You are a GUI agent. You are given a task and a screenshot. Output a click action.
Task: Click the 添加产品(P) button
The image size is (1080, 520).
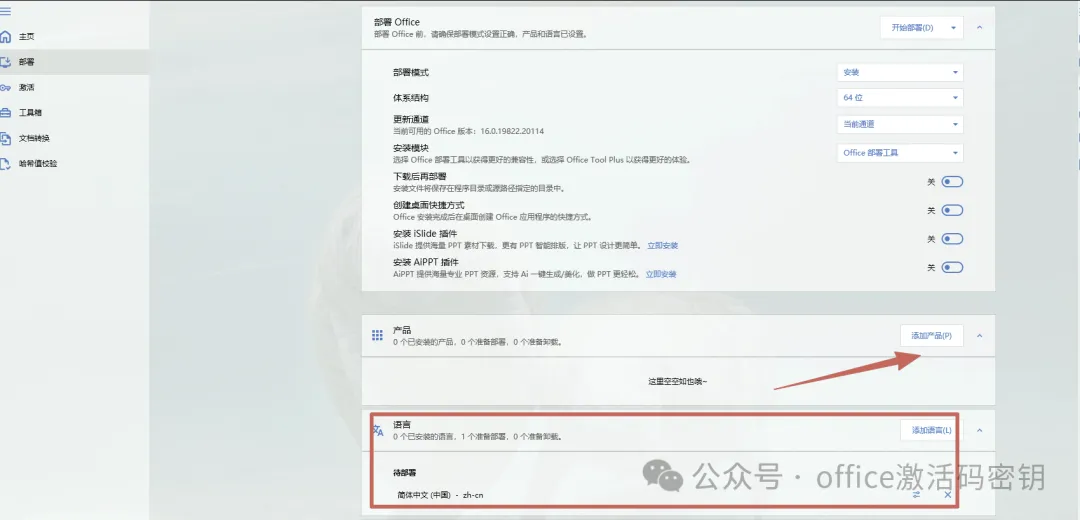[x=931, y=335]
